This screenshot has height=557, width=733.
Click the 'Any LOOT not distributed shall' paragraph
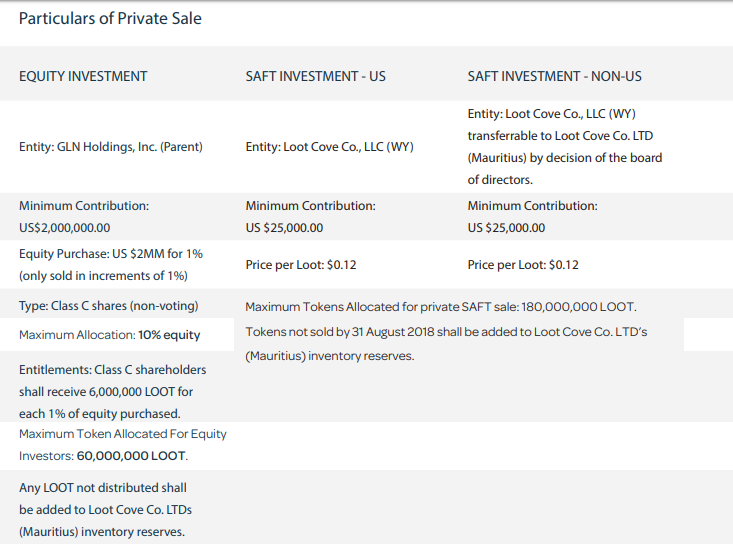(x=105, y=510)
